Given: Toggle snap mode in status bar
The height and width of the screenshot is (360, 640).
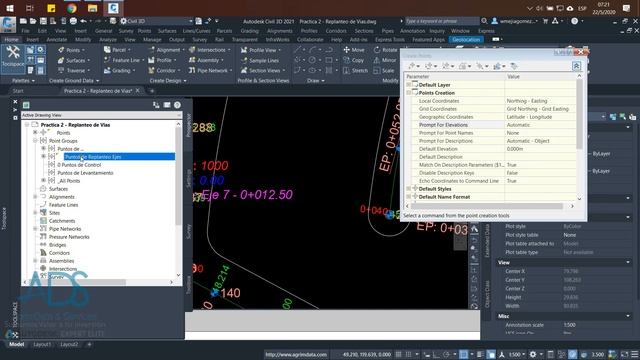Looking at the screenshot, I should coord(408,354).
